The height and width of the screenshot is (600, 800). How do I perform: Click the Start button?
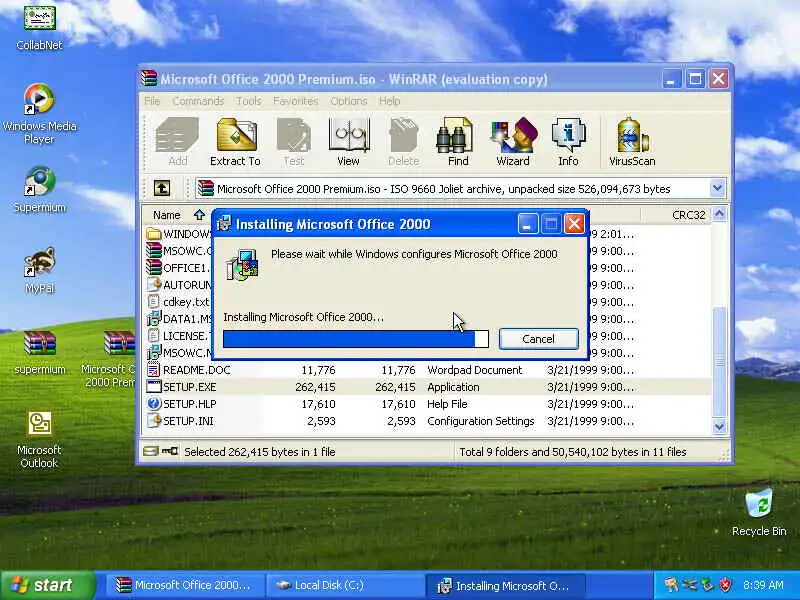[x=48, y=585]
